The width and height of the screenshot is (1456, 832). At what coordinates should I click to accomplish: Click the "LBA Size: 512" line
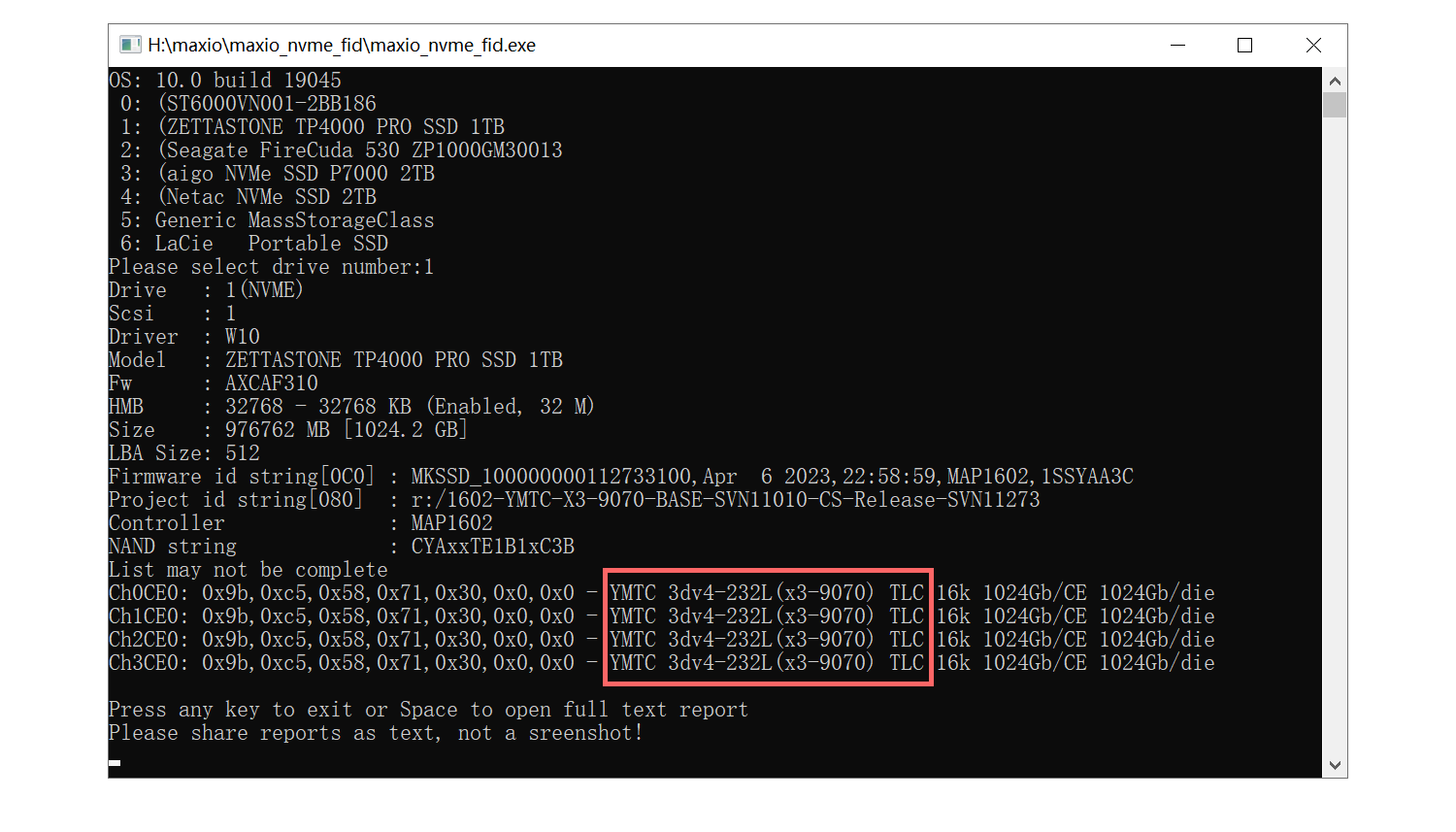click(184, 453)
